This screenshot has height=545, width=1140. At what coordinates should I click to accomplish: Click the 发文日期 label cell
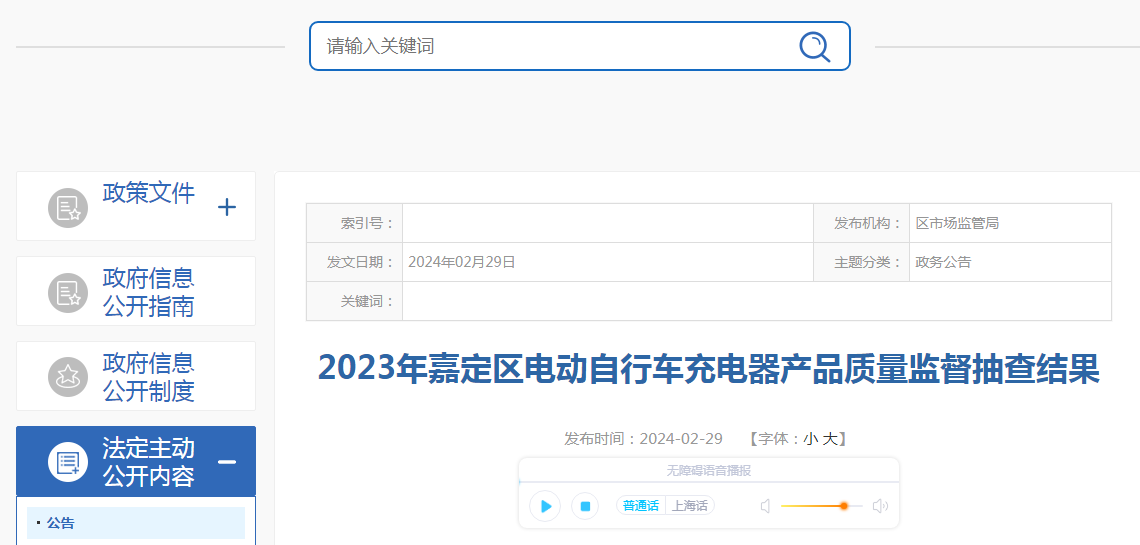tap(355, 262)
